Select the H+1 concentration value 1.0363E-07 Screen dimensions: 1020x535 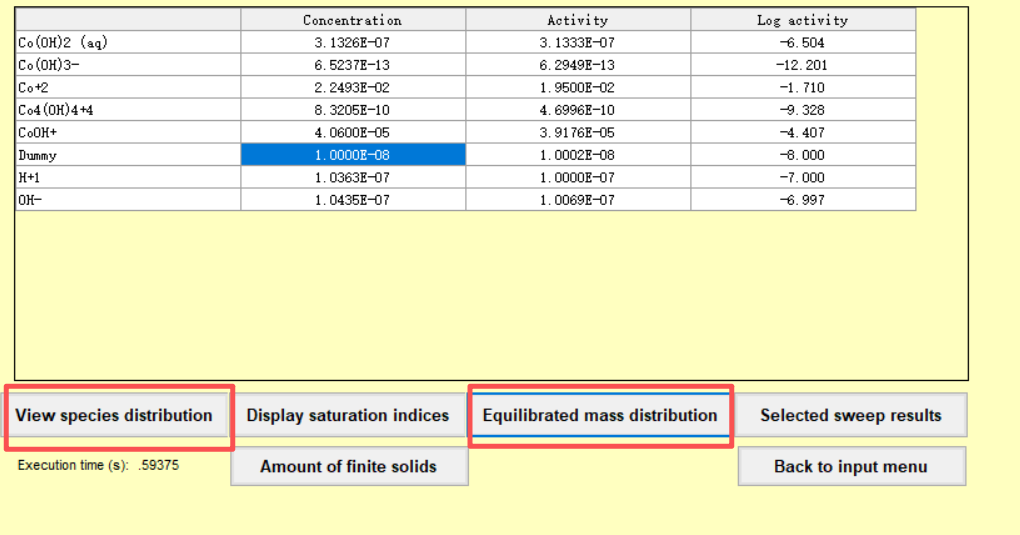pyautogui.click(x=353, y=178)
